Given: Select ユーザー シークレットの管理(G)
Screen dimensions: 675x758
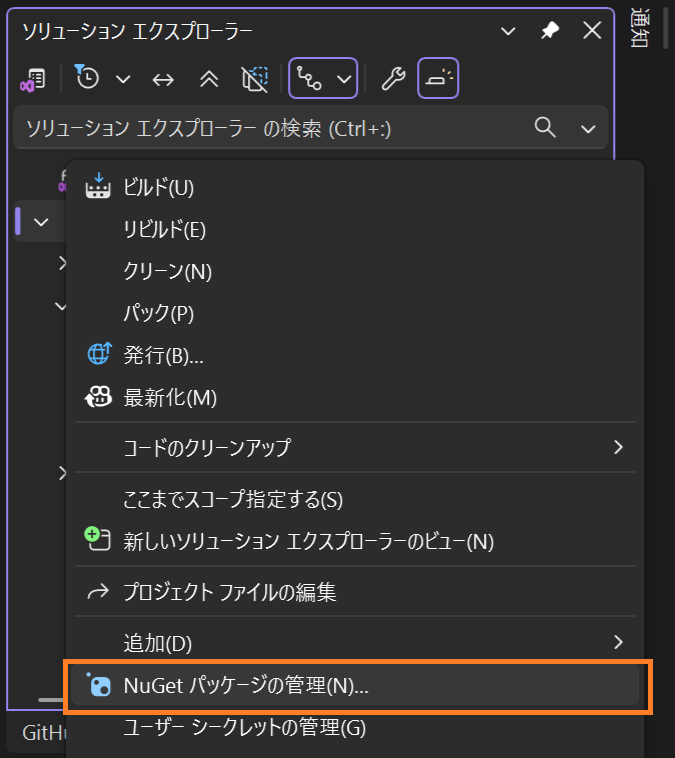Looking at the screenshot, I should tap(355, 728).
